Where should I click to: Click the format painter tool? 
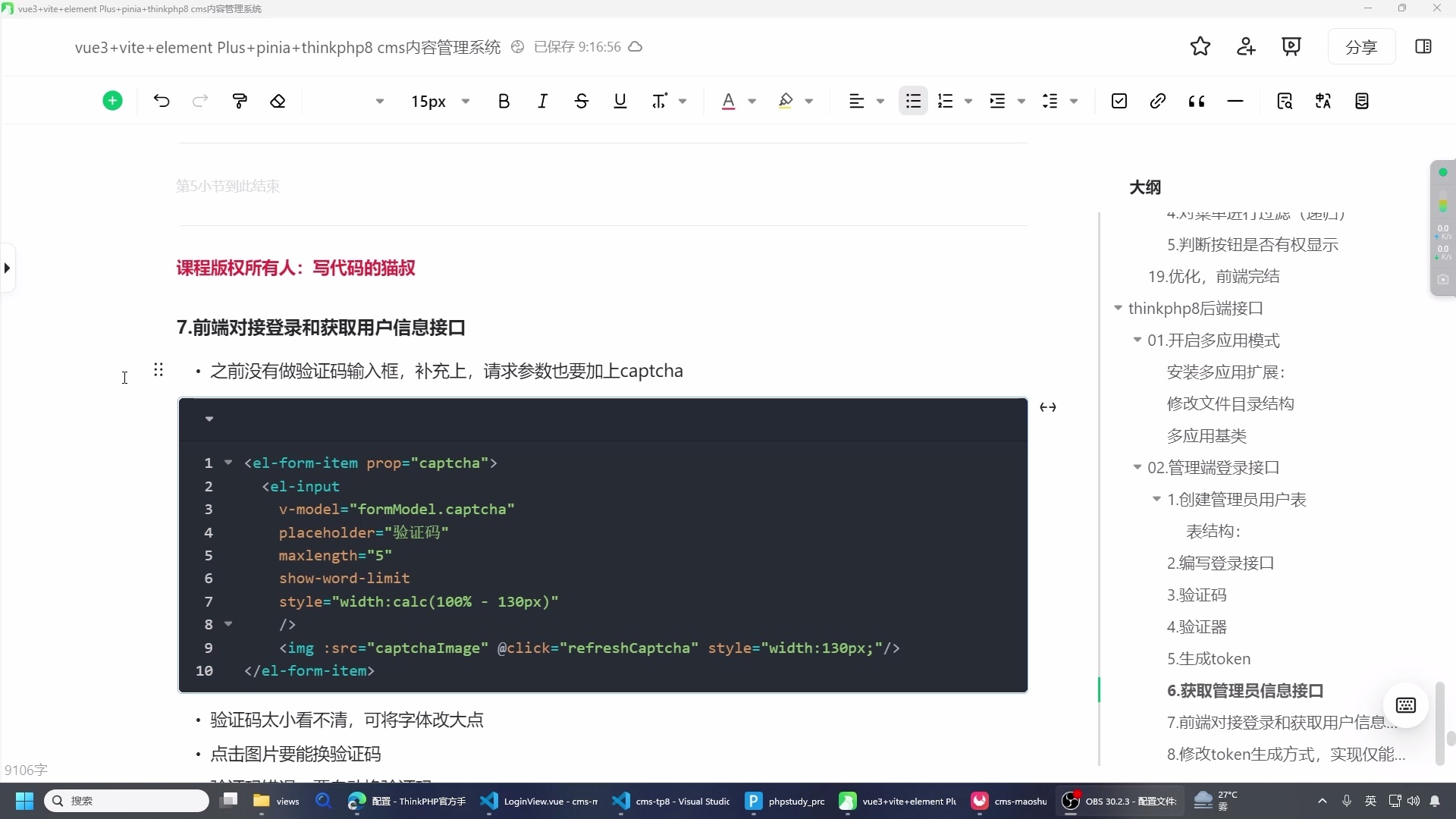(x=240, y=101)
